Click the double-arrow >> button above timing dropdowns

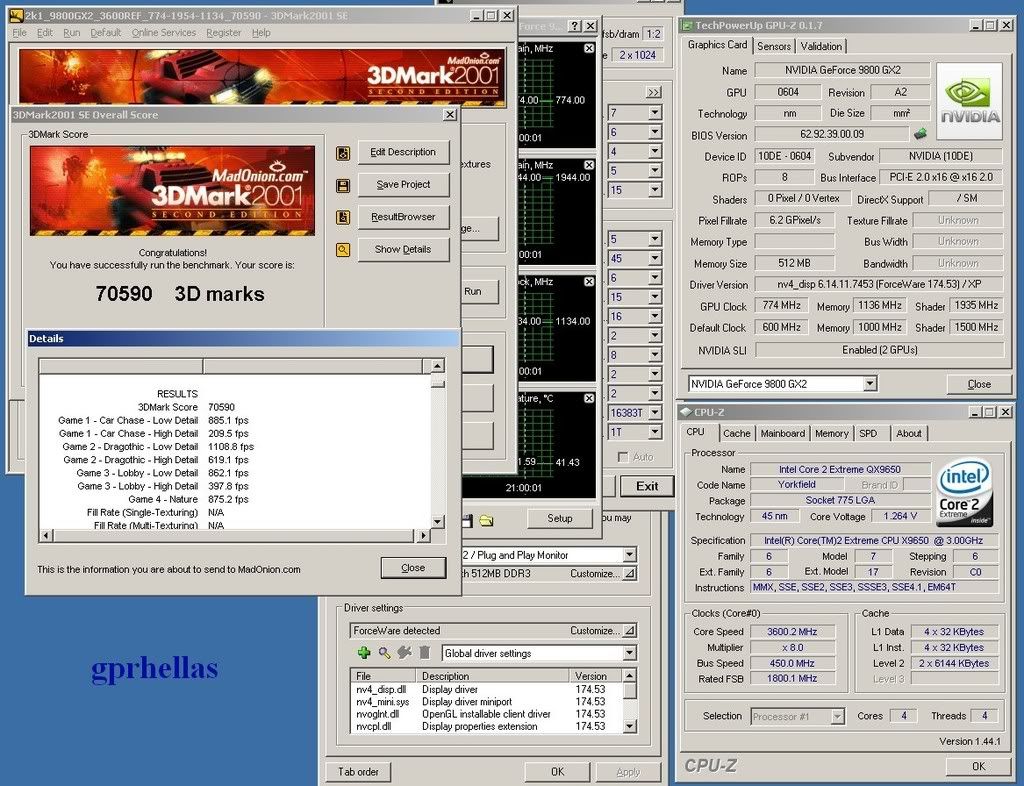653,93
